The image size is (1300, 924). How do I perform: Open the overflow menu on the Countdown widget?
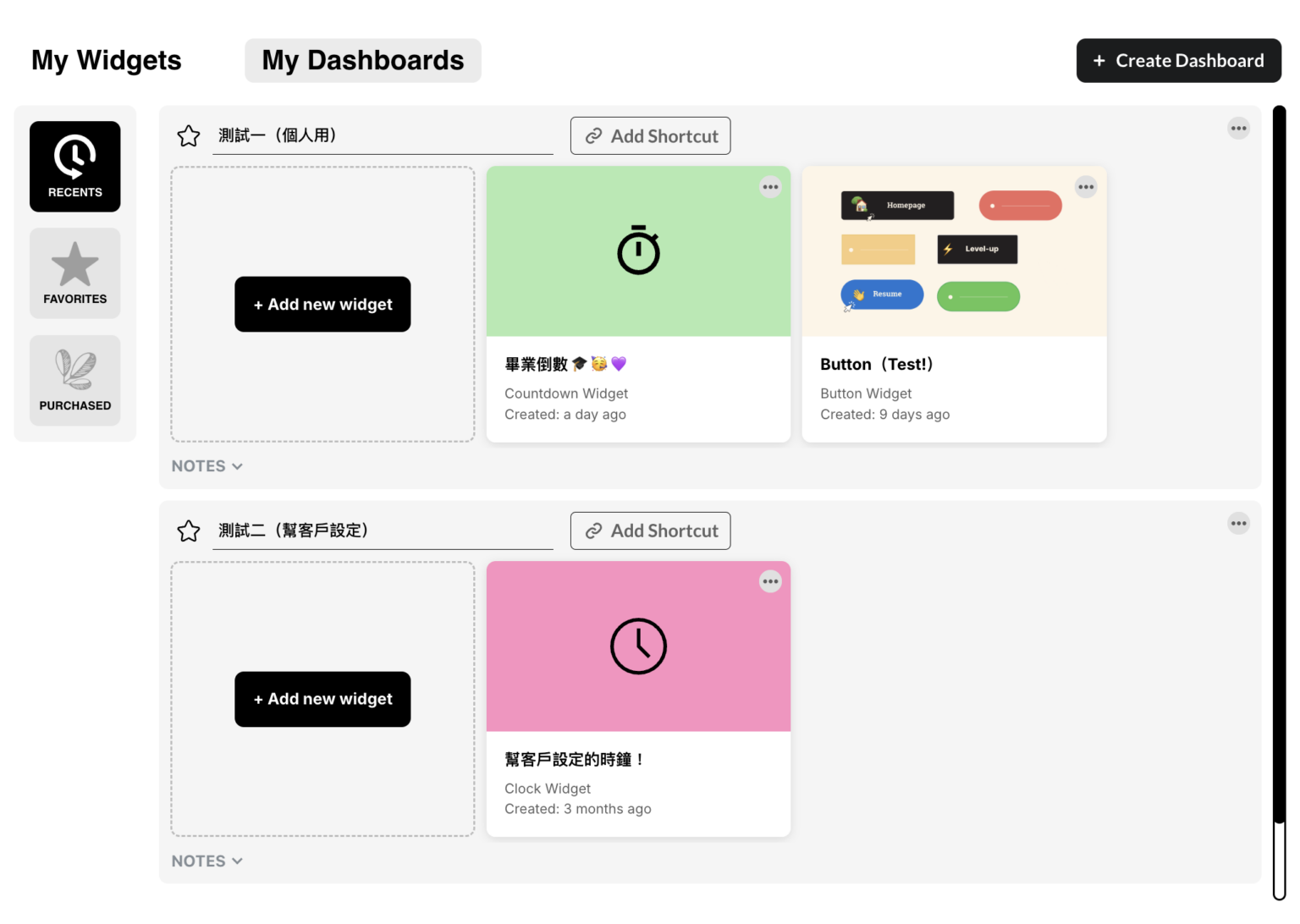(x=770, y=186)
